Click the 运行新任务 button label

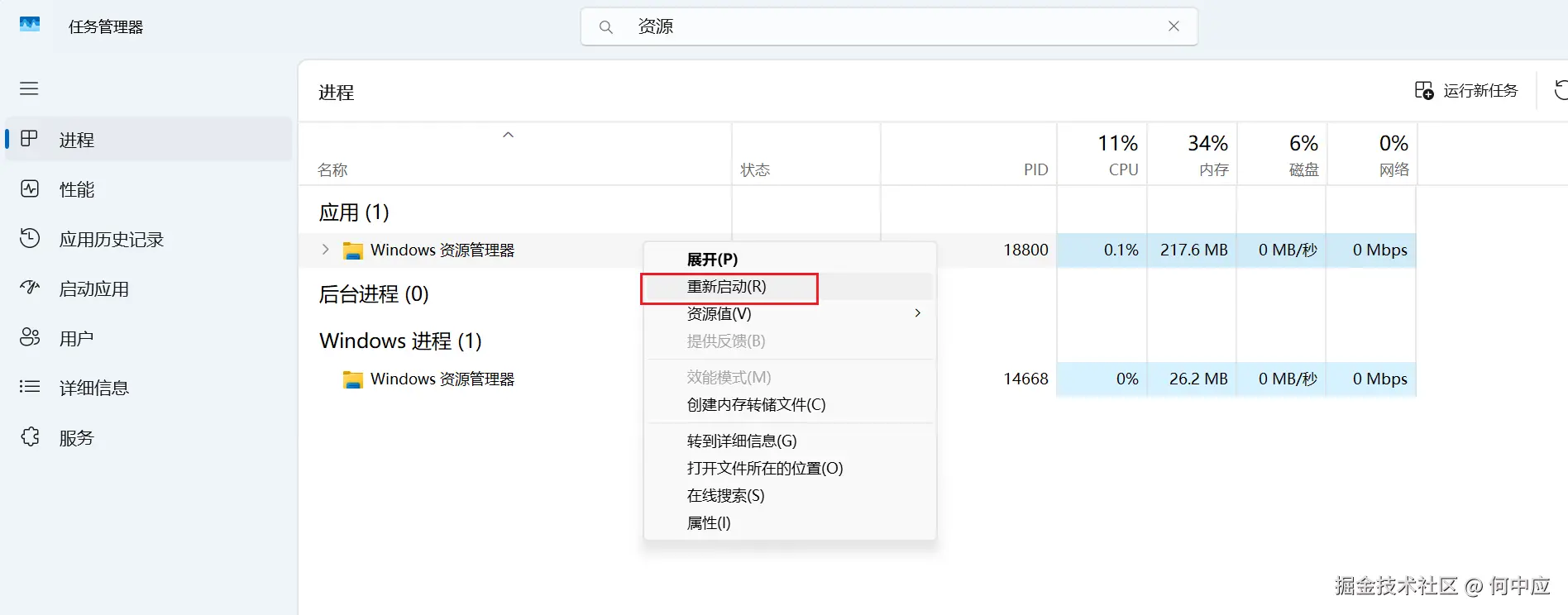tap(1480, 90)
